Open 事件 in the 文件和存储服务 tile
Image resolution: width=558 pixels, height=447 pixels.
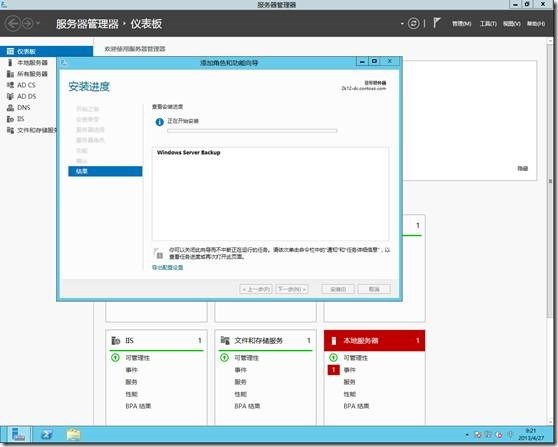point(241,370)
